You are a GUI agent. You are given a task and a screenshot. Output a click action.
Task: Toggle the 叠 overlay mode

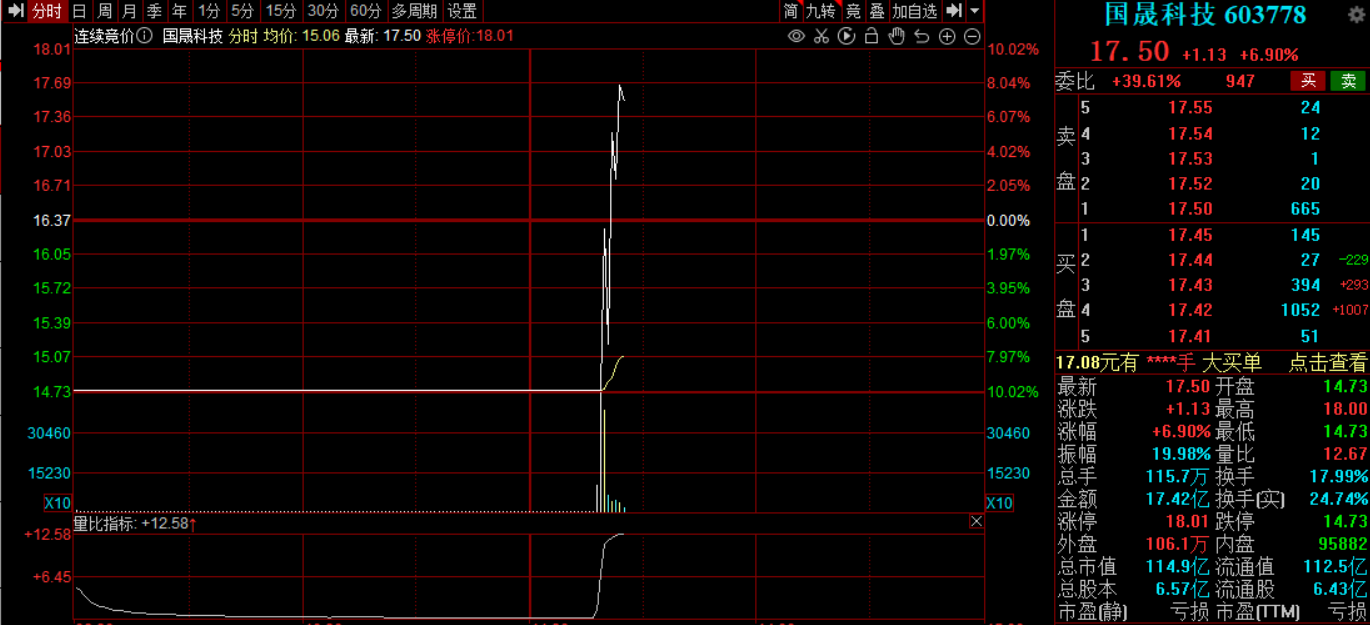pyautogui.click(x=876, y=11)
